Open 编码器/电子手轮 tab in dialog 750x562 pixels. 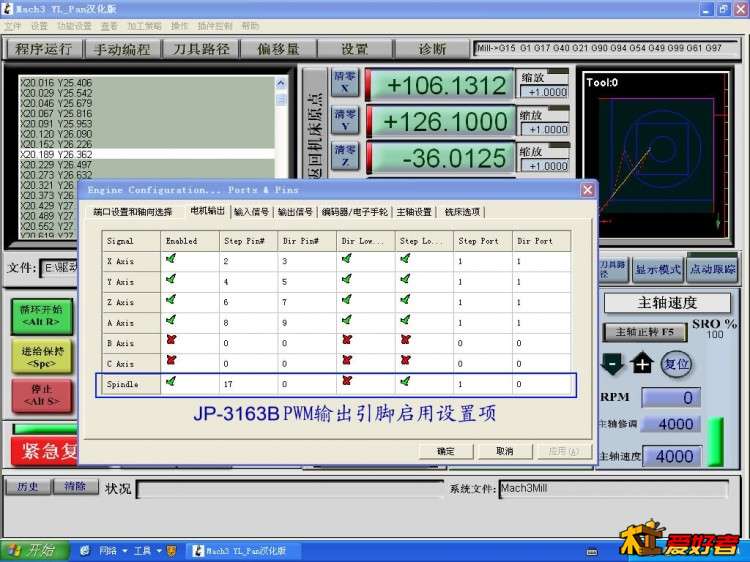pyautogui.click(x=354, y=212)
